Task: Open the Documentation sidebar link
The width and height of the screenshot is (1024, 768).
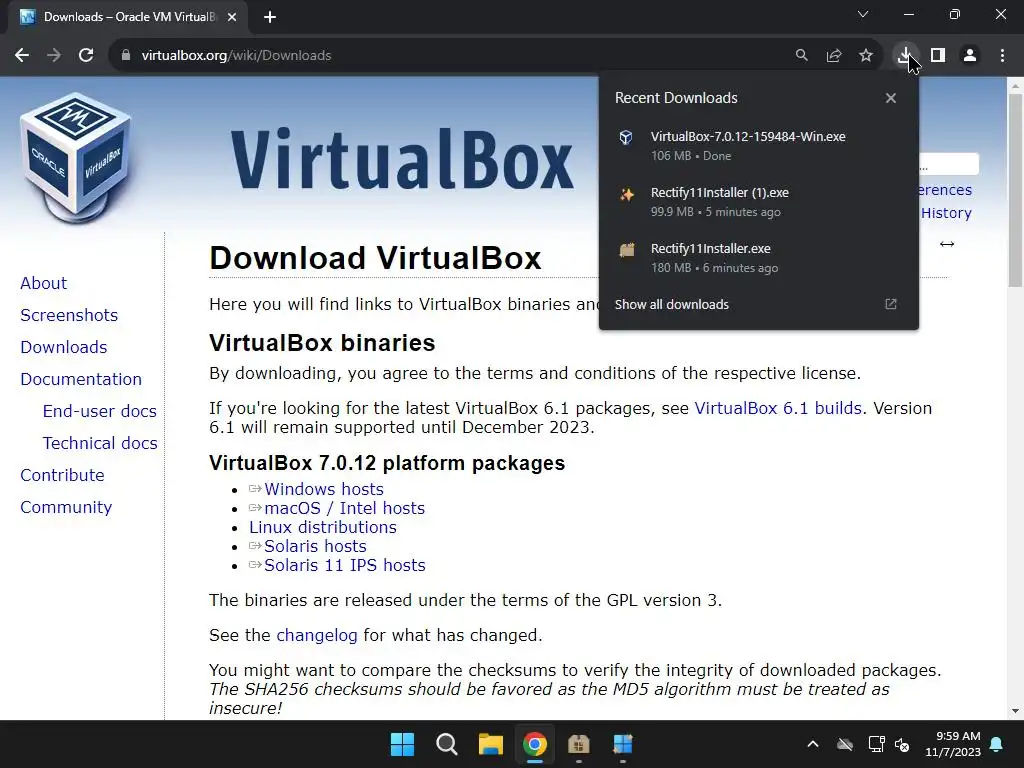Action: click(x=81, y=379)
